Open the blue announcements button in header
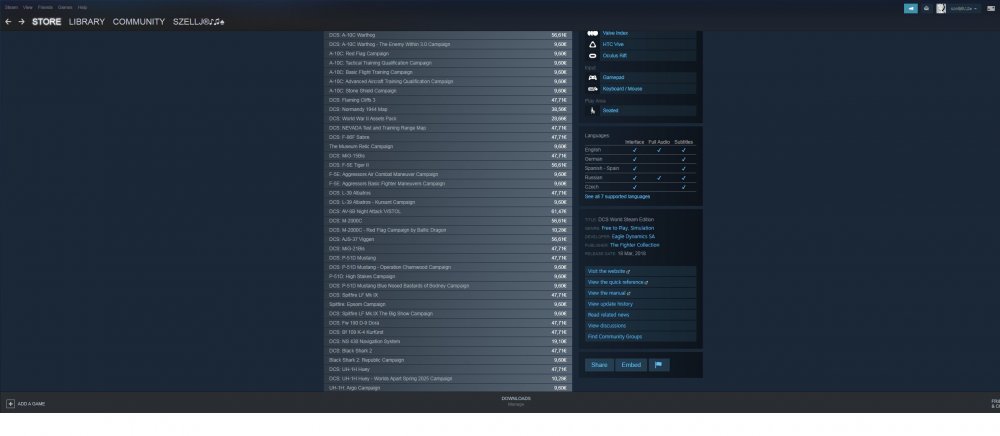 [x=911, y=8]
